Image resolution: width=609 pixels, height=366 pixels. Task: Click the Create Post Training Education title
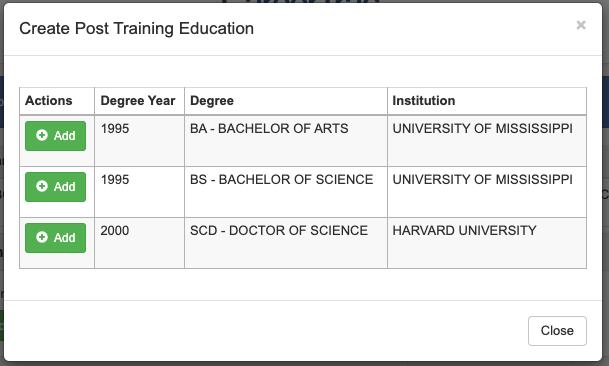[136, 29]
